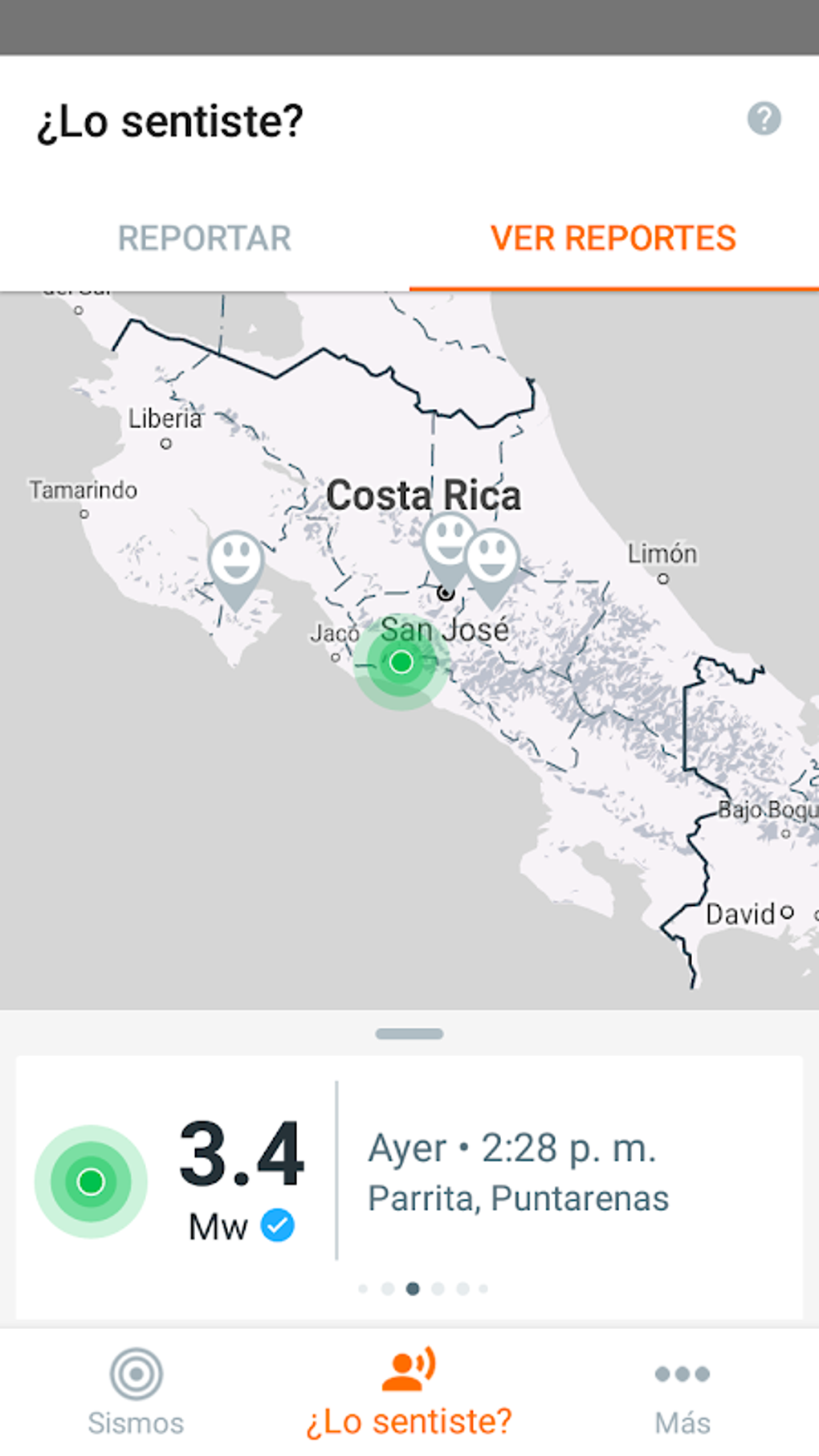Select the VER REPORTES tab

point(613,239)
